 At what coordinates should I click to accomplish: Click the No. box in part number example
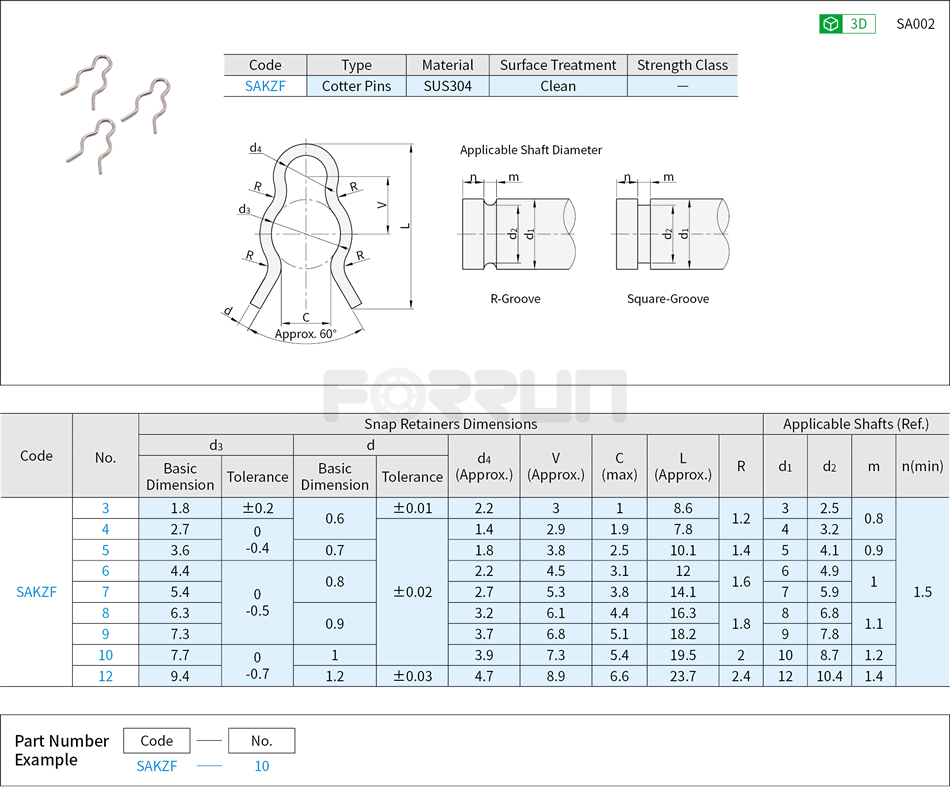click(x=261, y=740)
